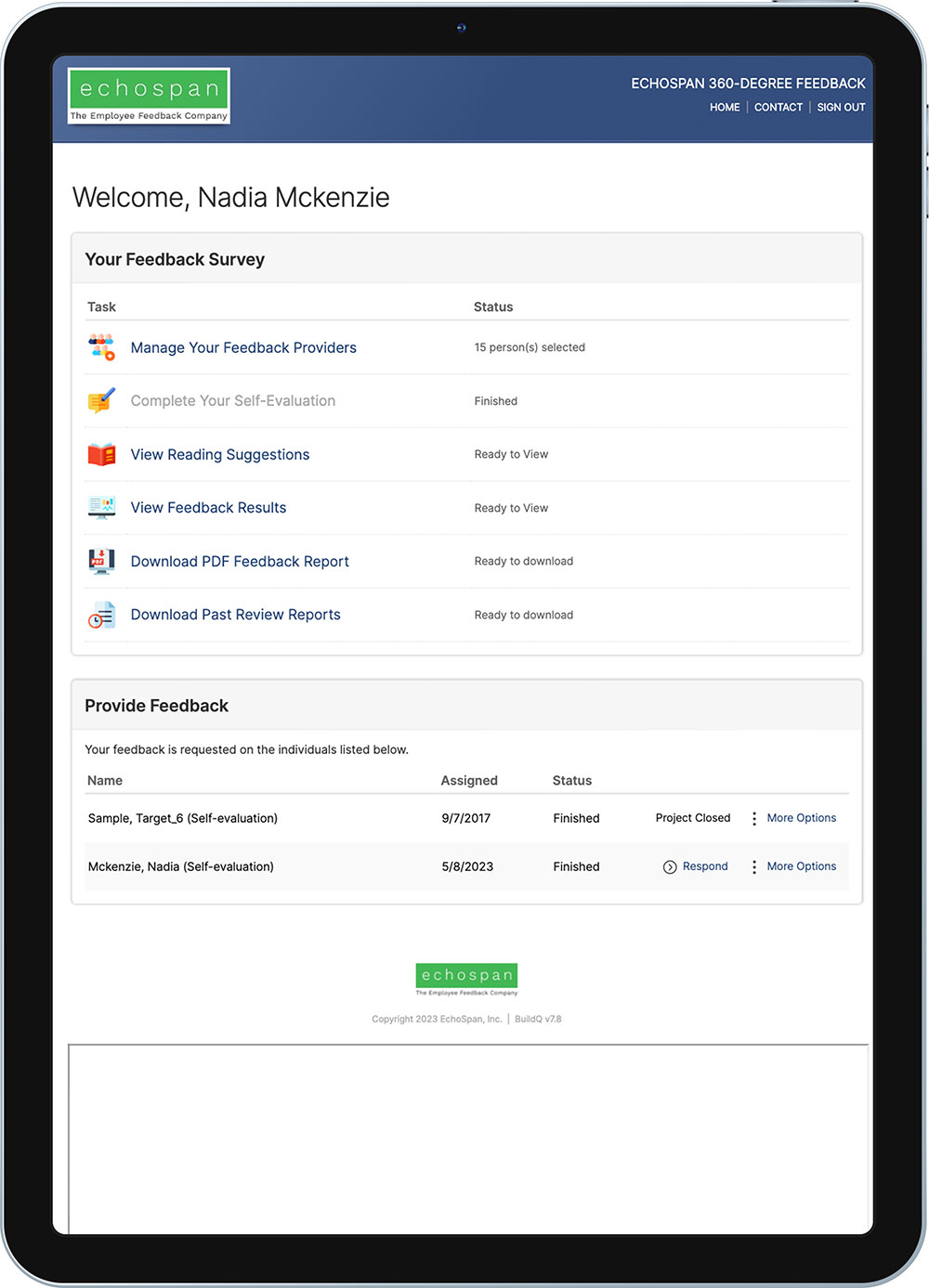Click the three-dot icon in Sample, Target_6 row
The height and width of the screenshot is (1288, 929).
click(754, 818)
